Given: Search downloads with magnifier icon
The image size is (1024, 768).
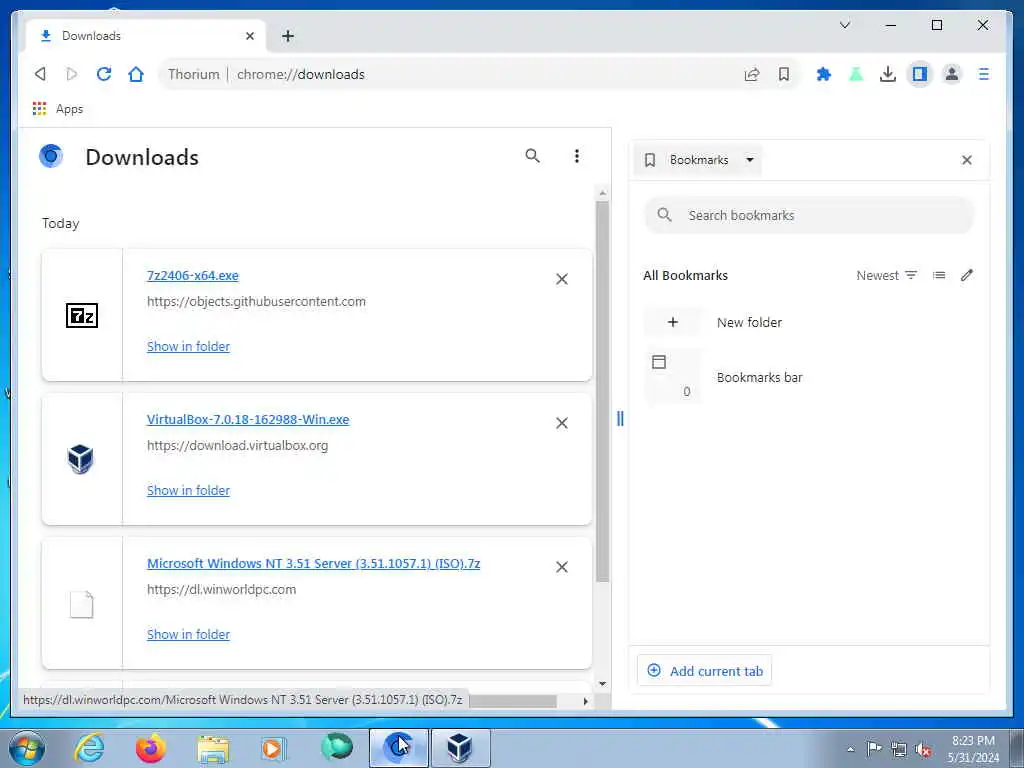Looking at the screenshot, I should click(x=532, y=156).
